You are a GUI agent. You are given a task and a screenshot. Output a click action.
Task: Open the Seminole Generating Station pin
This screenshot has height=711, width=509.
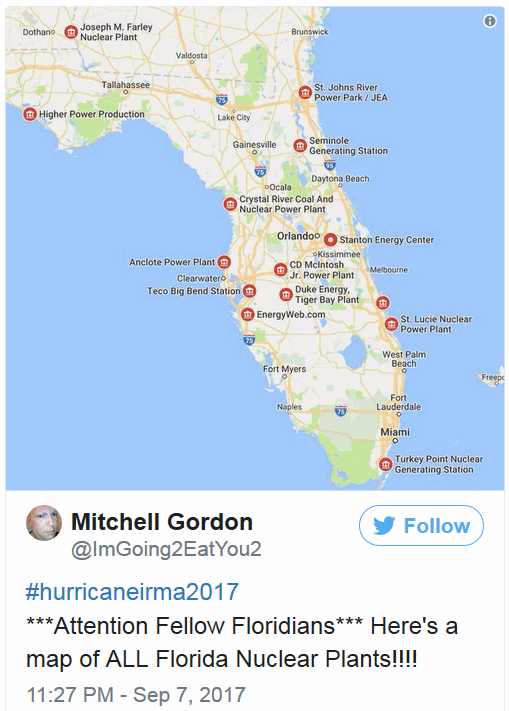pyautogui.click(x=300, y=146)
